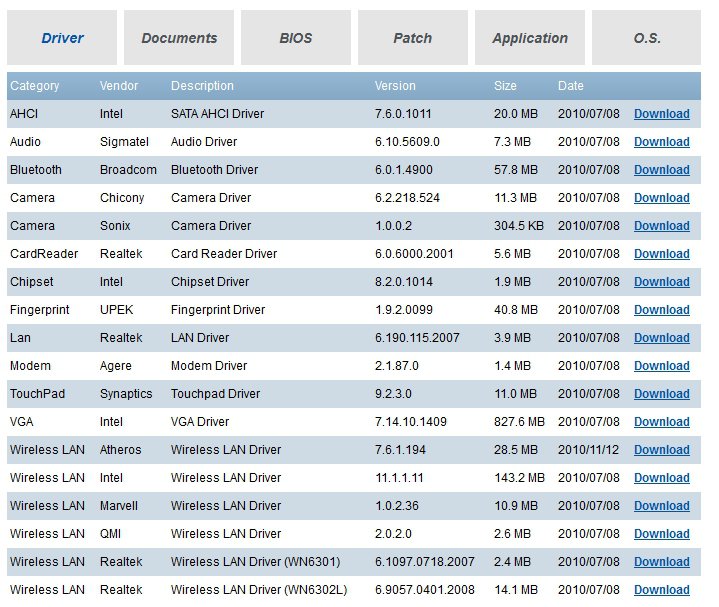Select version 7.14.10.1409 text
This screenshot has height=607, width=719.
pyautogui.click(x=410, y=421)
